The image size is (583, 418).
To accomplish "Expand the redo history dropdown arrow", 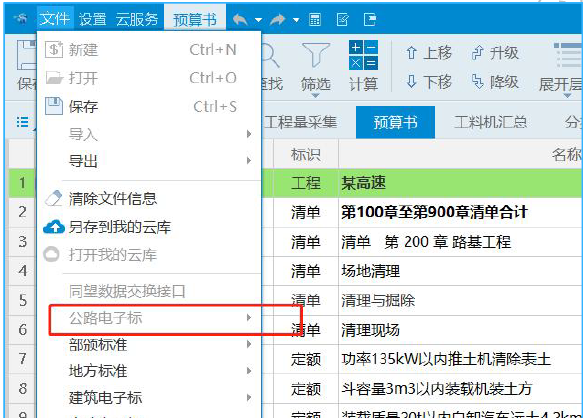I will click(296, 20).
